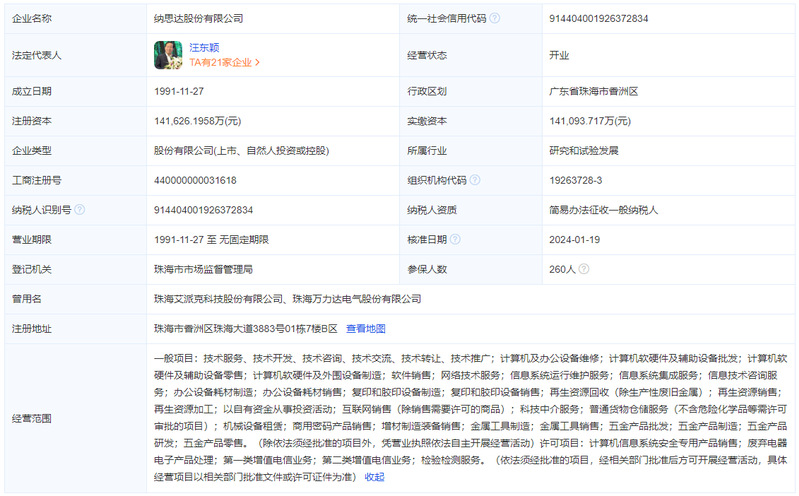Click help icon next to 统一社会信用代码
Screen dimensions: 799x496
click(494, 18)
